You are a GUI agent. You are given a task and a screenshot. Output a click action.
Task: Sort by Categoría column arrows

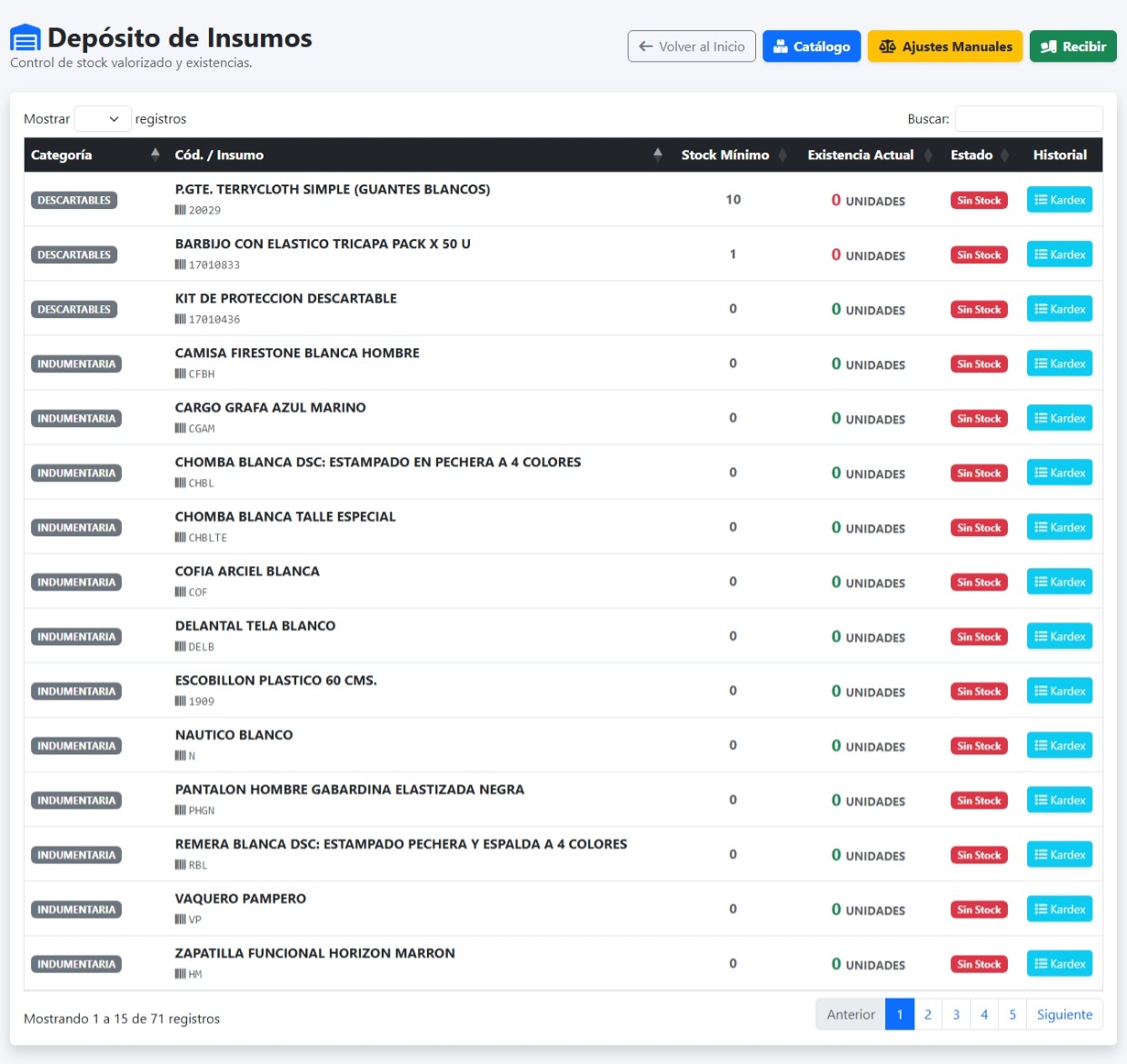tap(155, 154)
